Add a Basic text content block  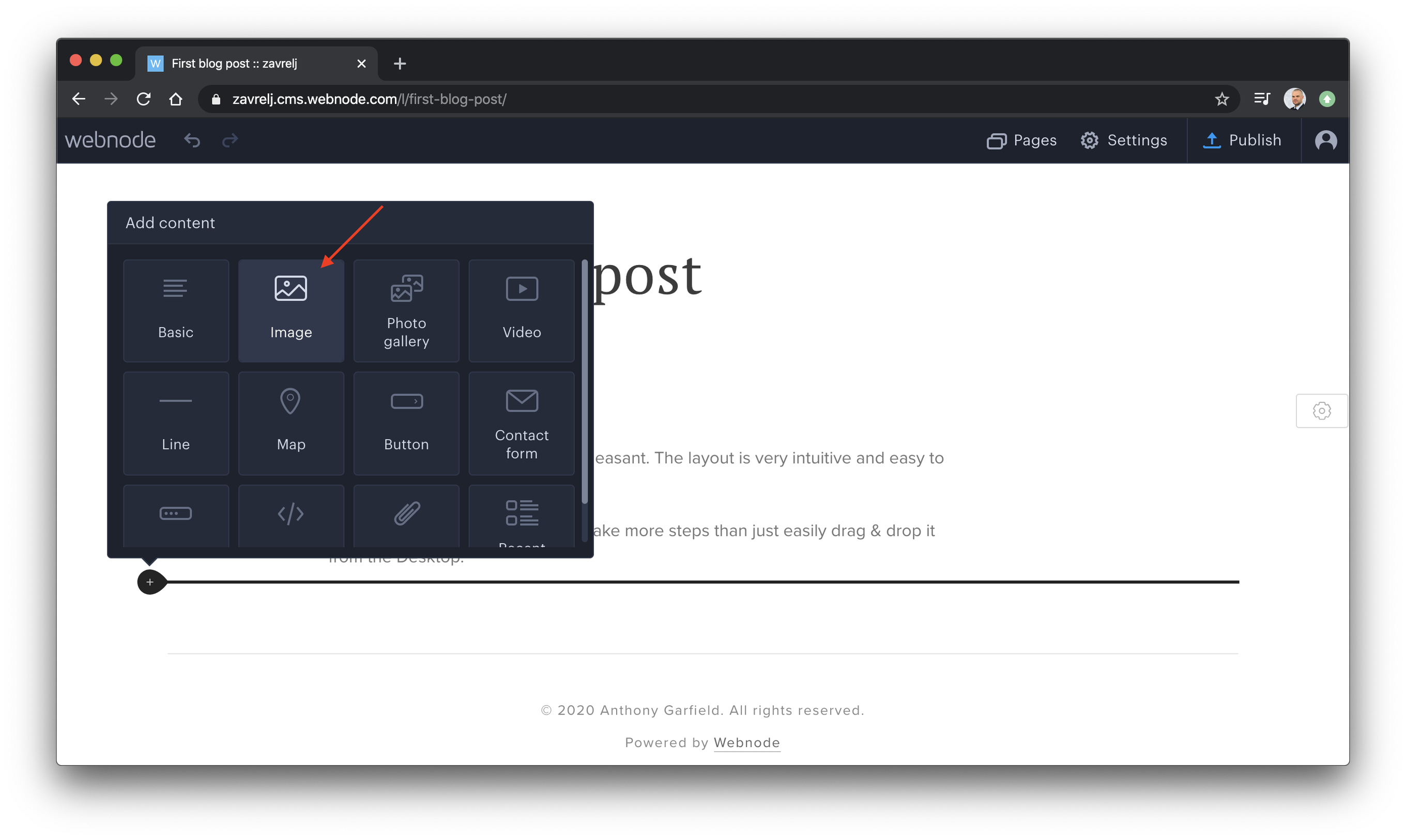point(176,311)
